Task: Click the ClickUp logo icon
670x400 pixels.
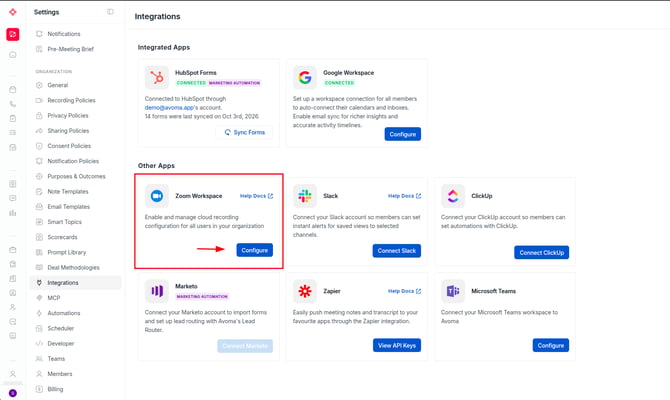Action: [453, 196]
